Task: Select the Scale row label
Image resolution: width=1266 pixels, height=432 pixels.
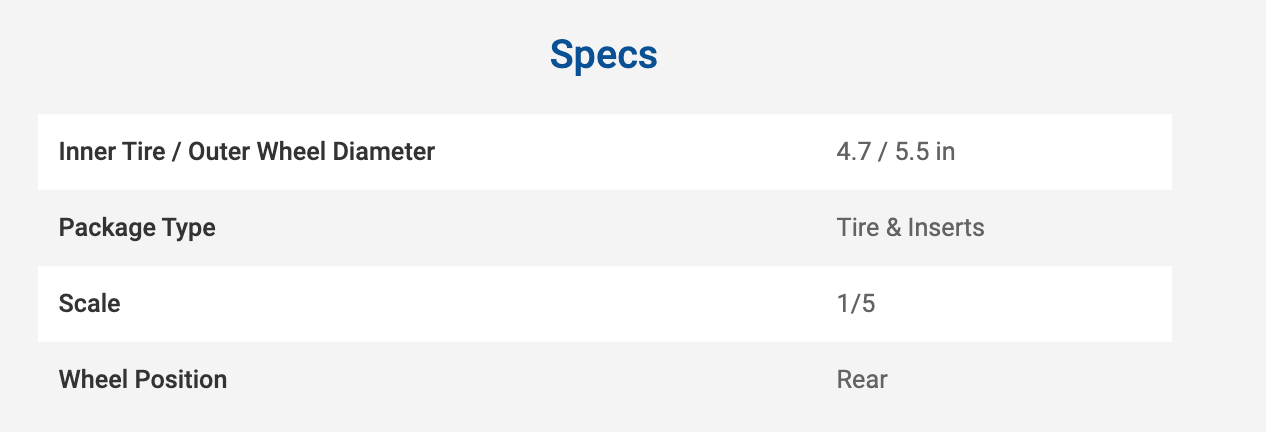Action: click(89, 304)
